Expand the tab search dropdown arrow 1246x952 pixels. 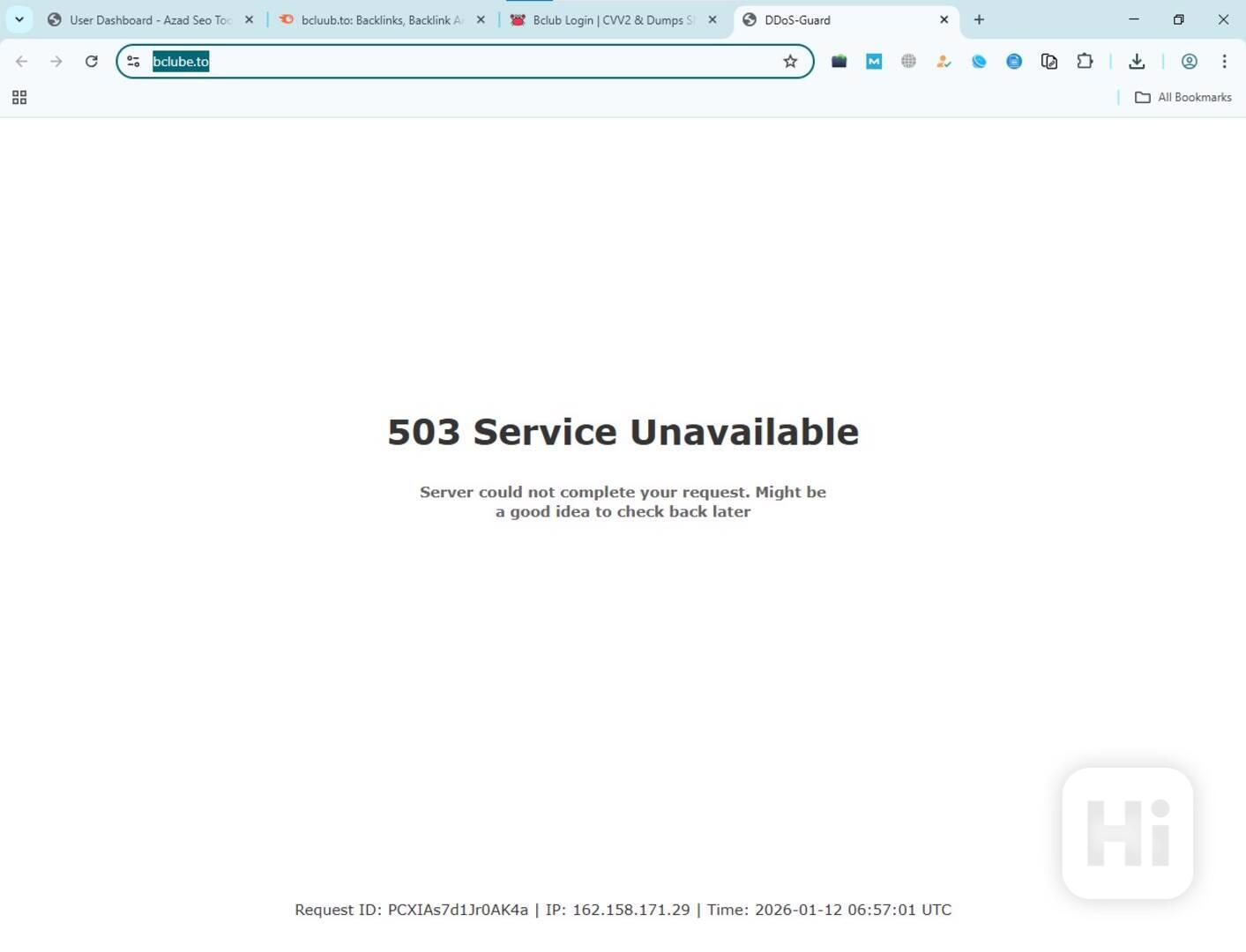(19, 19)
